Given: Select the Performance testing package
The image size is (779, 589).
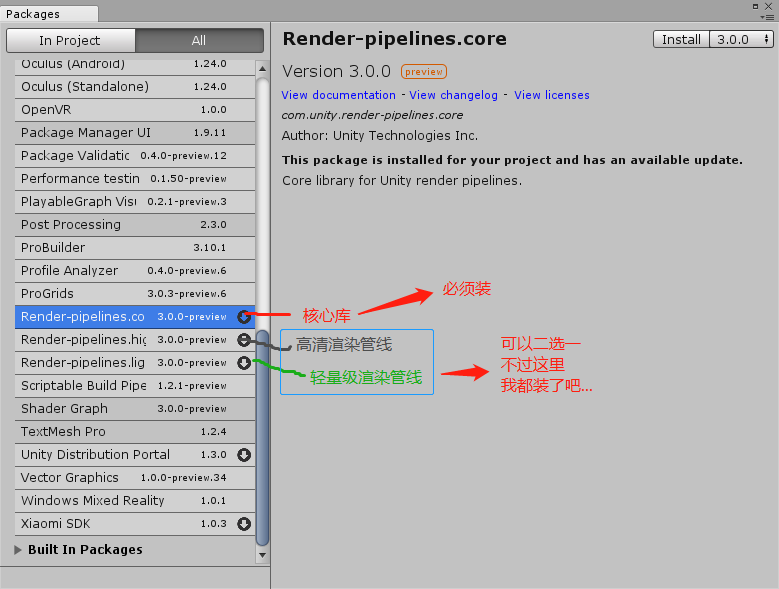Looking at the screenshot, I should click(x=135, y=179).
